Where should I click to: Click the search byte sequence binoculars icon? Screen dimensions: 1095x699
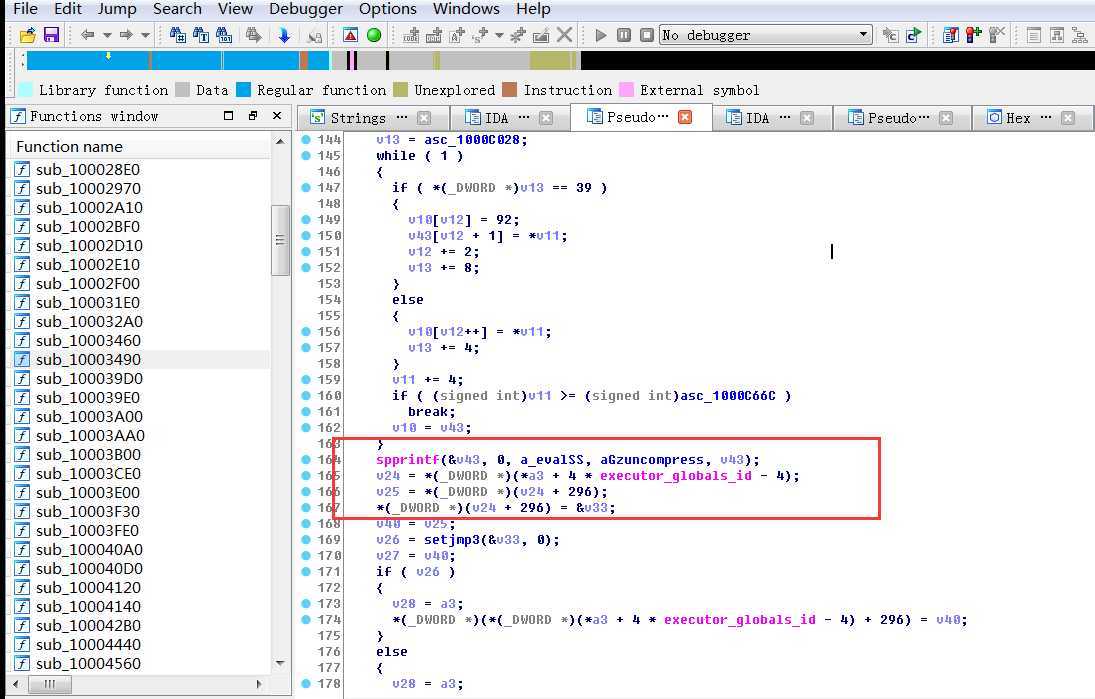click(x=224, y=35)
